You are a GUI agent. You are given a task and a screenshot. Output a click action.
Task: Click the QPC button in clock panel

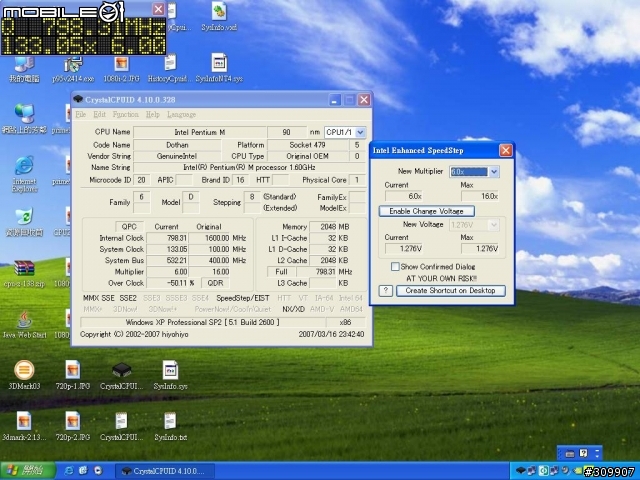(x=129, y=227)
